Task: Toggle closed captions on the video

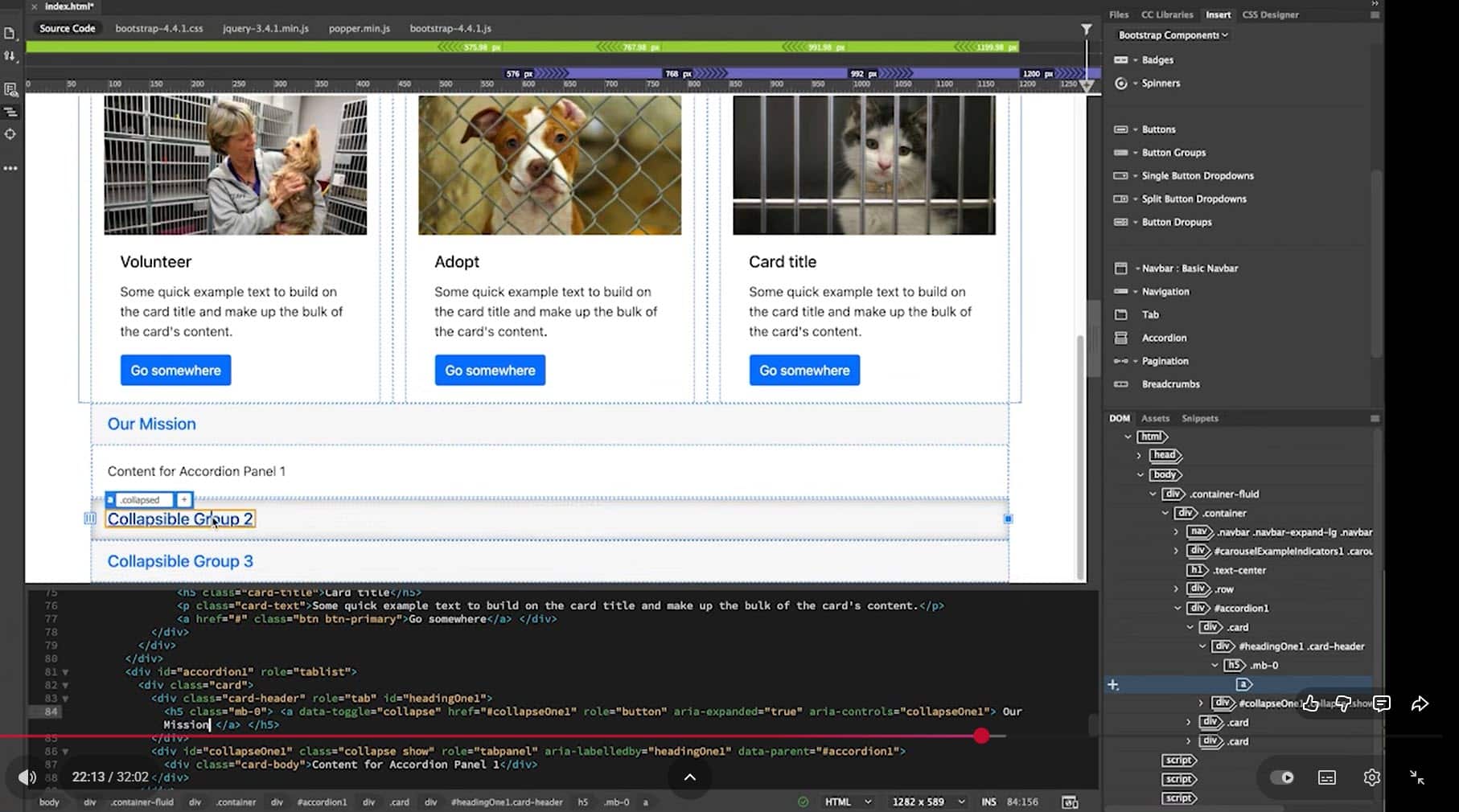Action: 1327,777
